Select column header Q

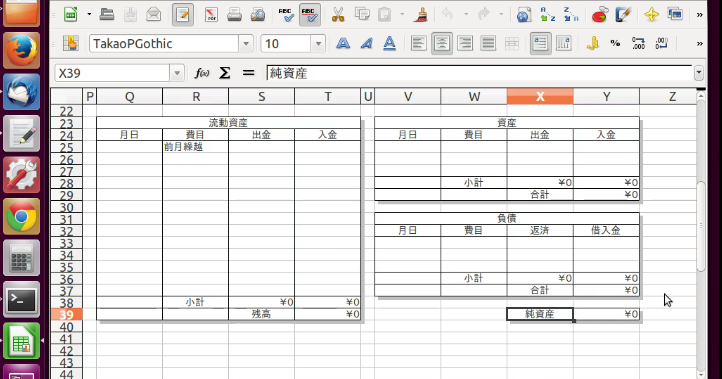[129, 97]
